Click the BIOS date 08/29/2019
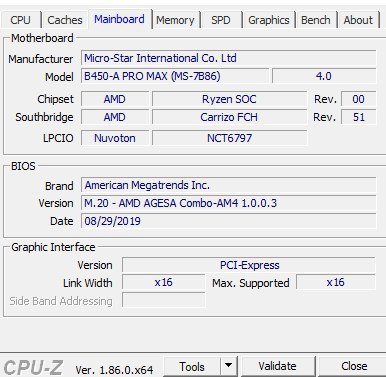This screenshot has width=386, height=377. (229, 221)
